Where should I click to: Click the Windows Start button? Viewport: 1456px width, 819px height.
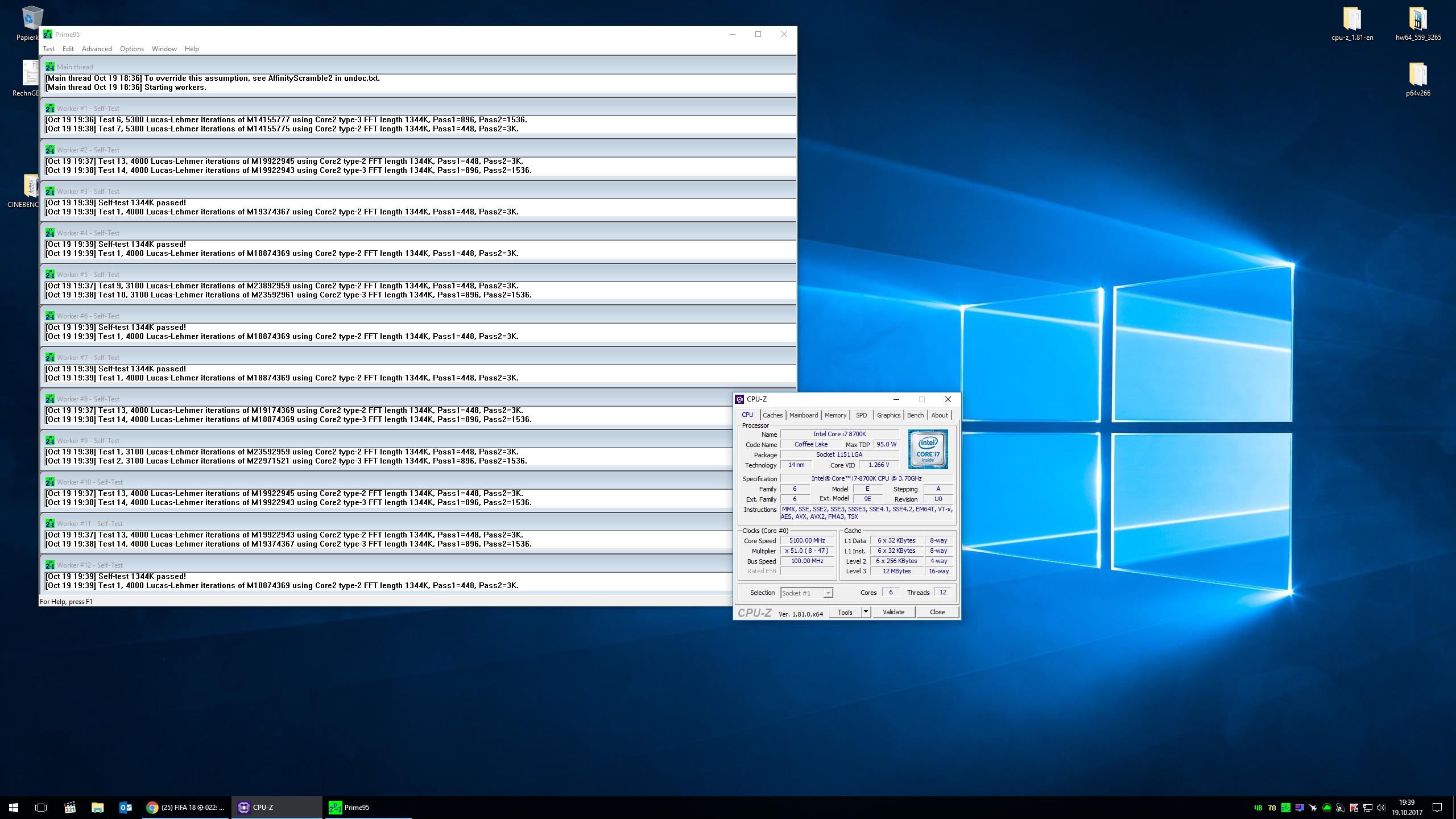coord(14,807)
